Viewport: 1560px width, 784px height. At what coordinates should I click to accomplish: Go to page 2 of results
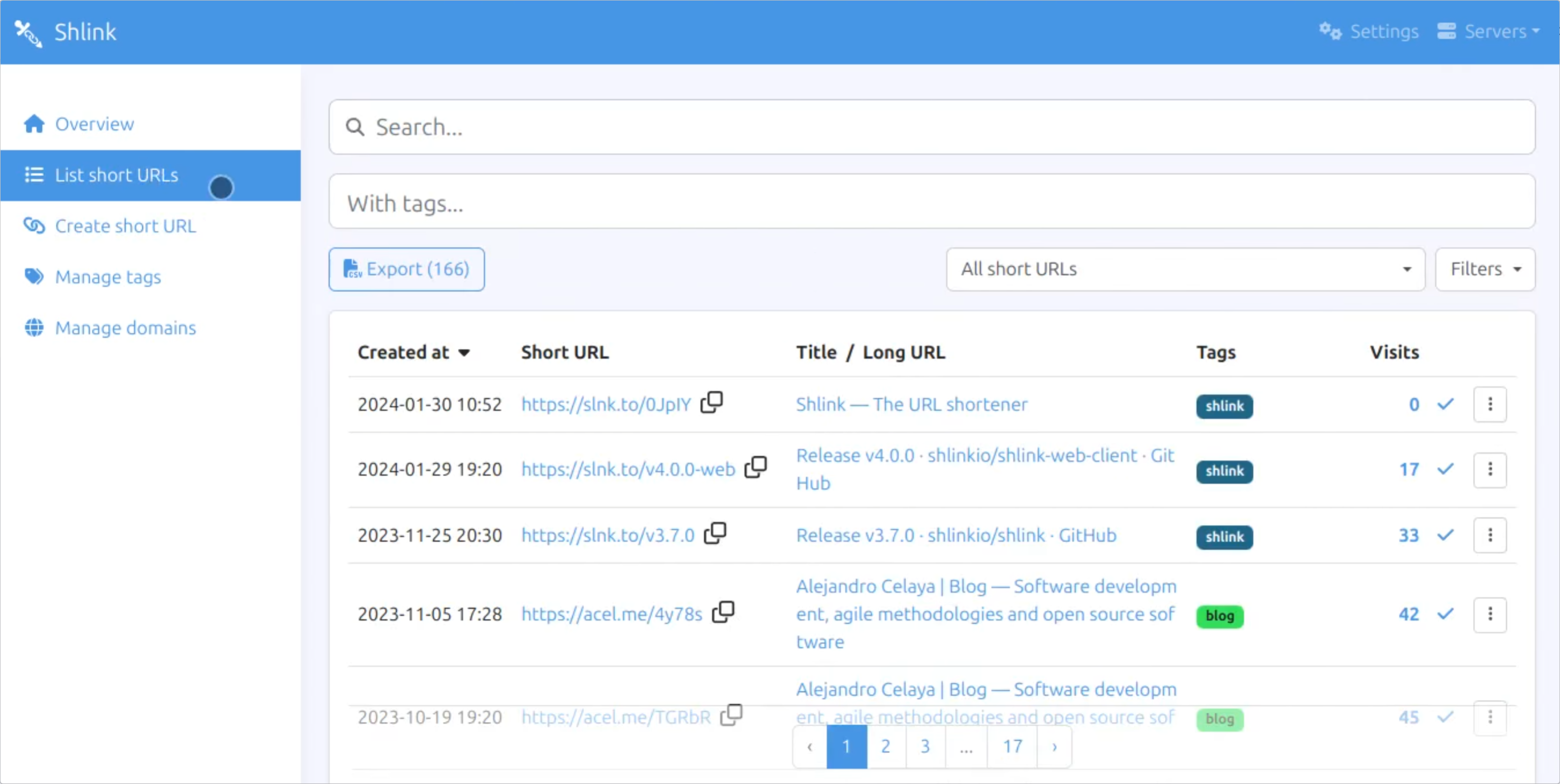tap(885, 746)
